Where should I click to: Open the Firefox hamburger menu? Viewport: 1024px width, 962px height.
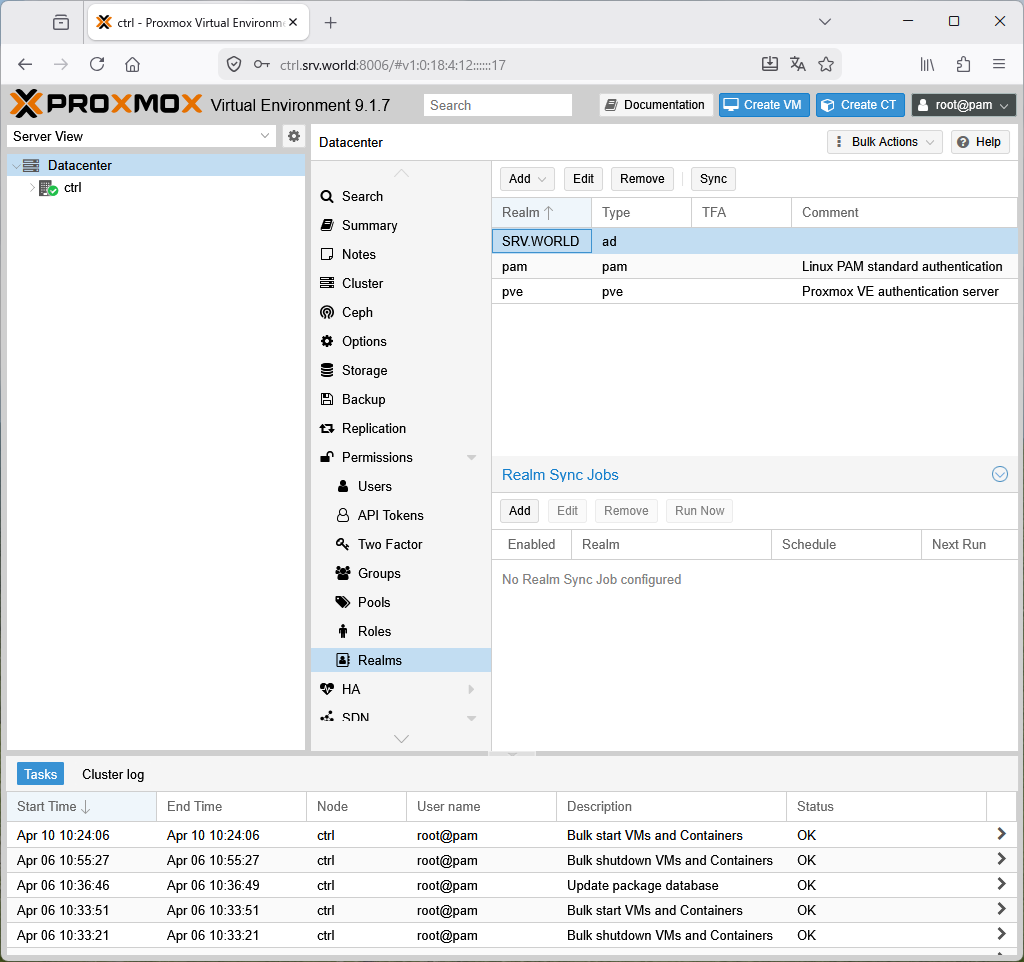(x=999, y=64)
